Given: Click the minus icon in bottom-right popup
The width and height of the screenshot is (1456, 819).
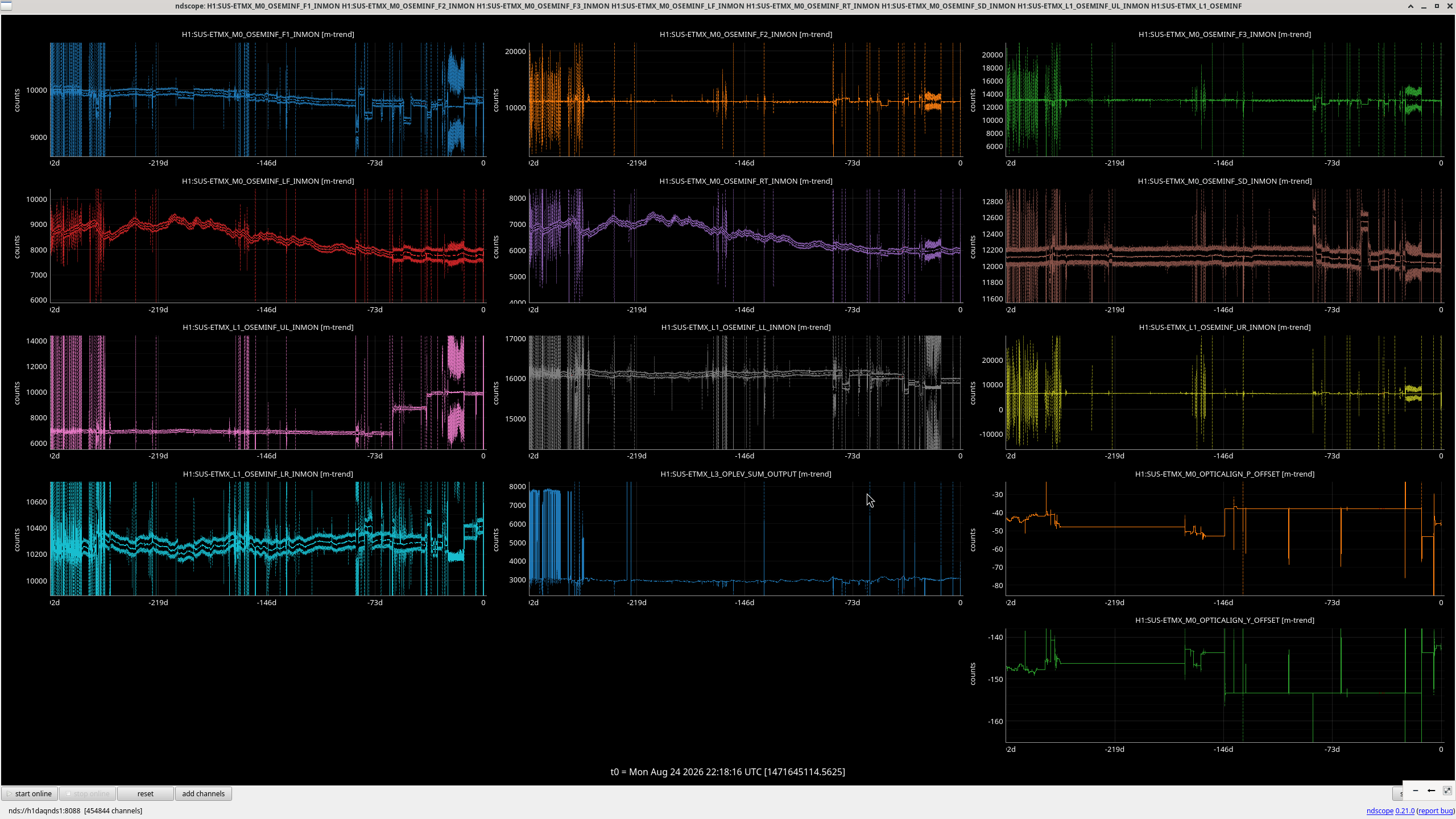Looking at the screenshot, I should tap(1416, 791).
